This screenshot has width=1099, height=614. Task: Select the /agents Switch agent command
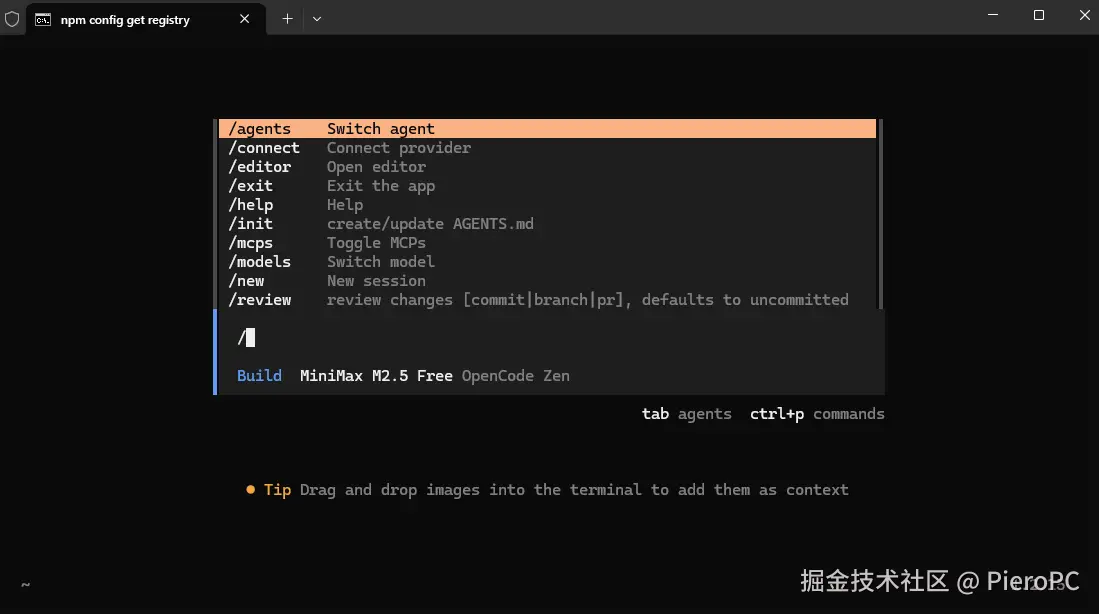click(547, 128)
